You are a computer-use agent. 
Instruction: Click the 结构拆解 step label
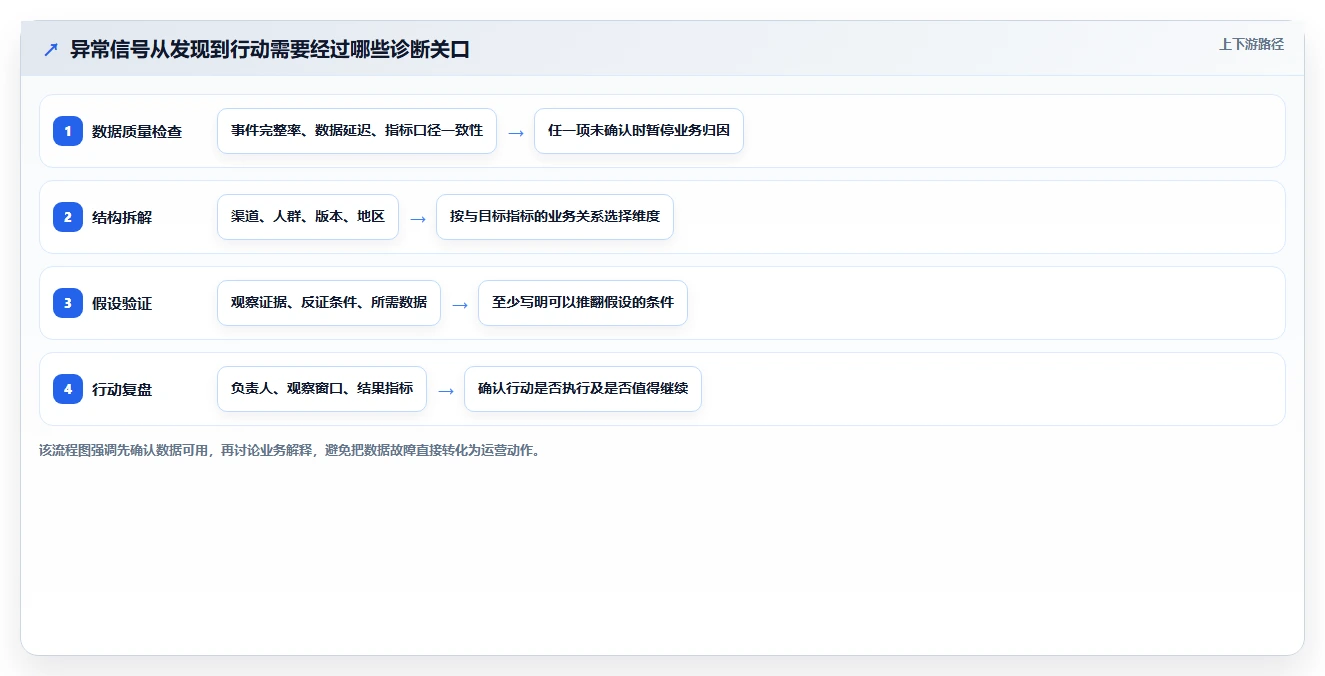[x=122, y=217]
